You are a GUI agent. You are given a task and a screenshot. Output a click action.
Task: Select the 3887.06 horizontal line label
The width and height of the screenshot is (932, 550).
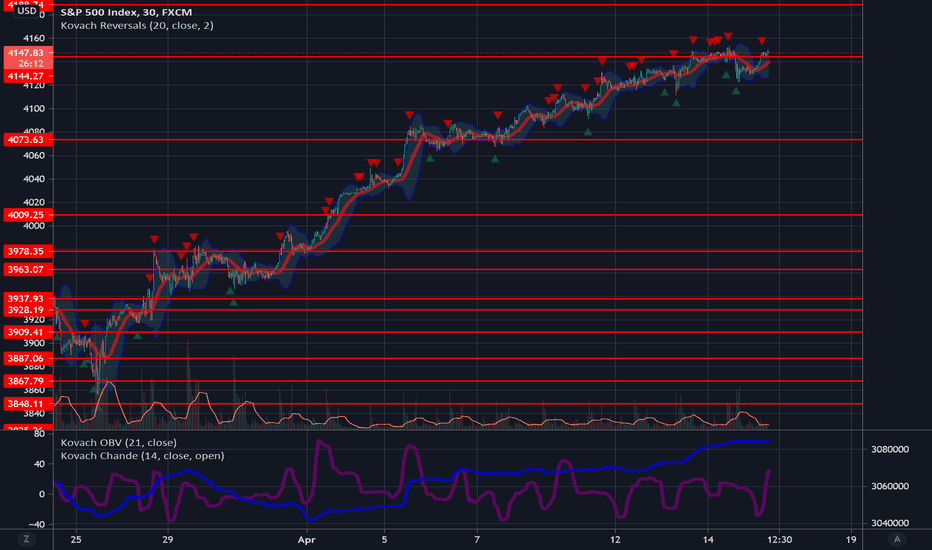(x=28, y=359)
